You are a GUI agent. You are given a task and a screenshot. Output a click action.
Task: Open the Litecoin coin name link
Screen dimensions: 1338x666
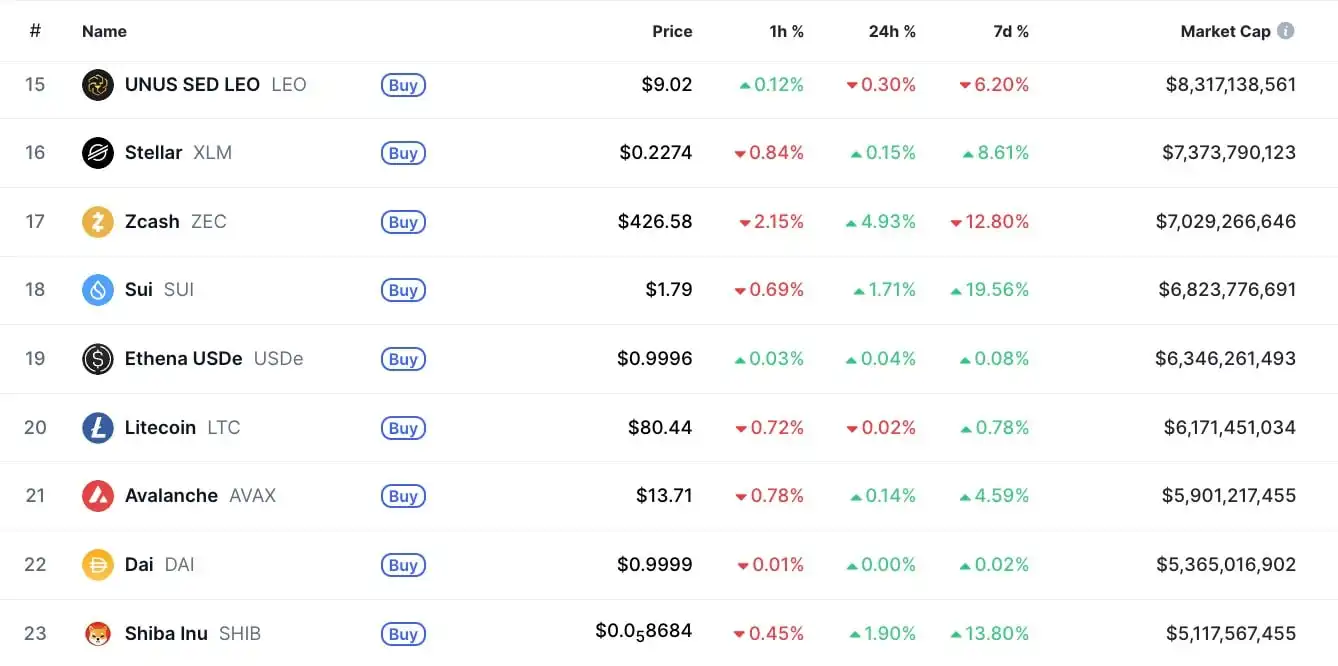click(x=159, y=427)
